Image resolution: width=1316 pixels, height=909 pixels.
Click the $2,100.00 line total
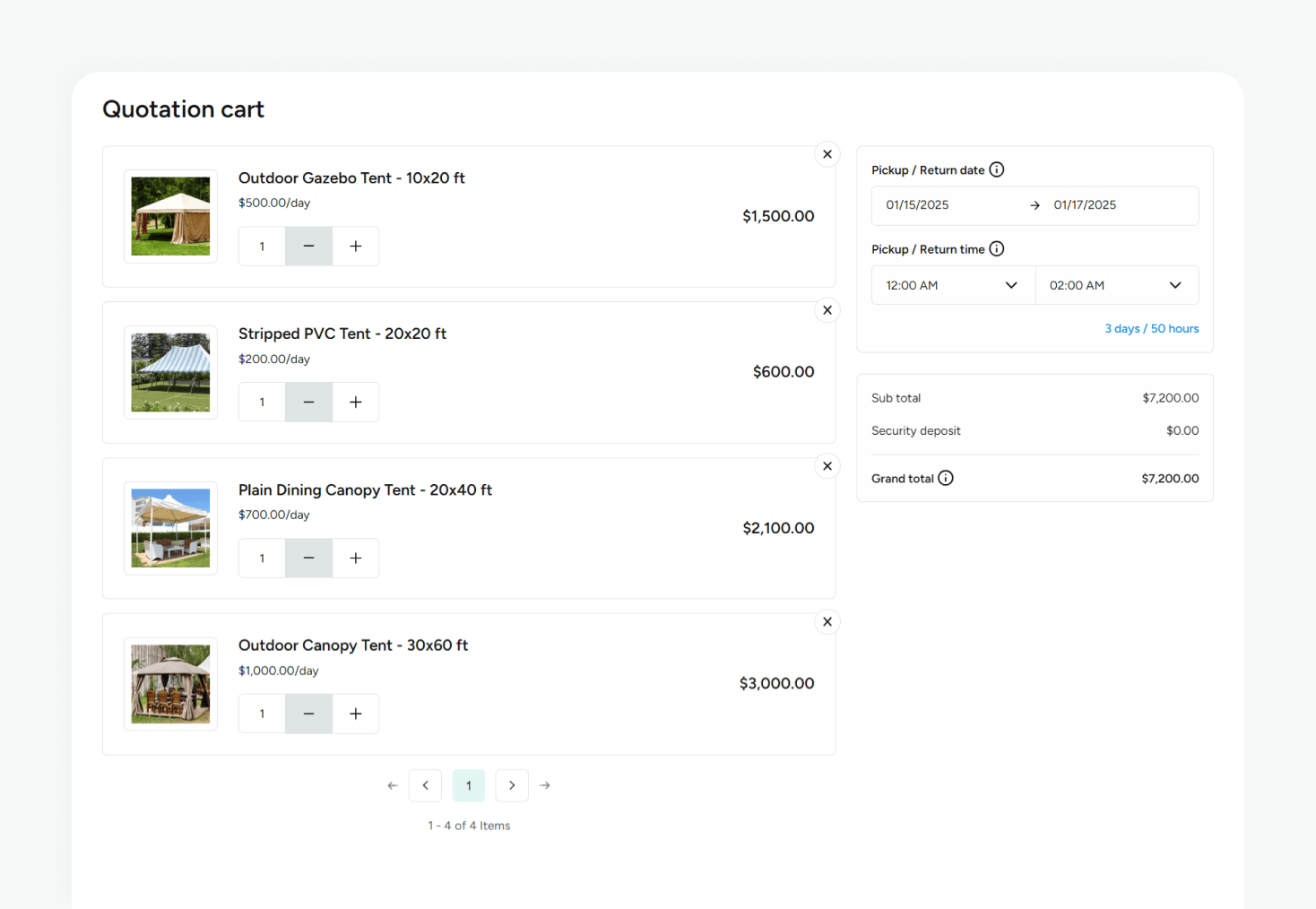[x=778, y=528]
